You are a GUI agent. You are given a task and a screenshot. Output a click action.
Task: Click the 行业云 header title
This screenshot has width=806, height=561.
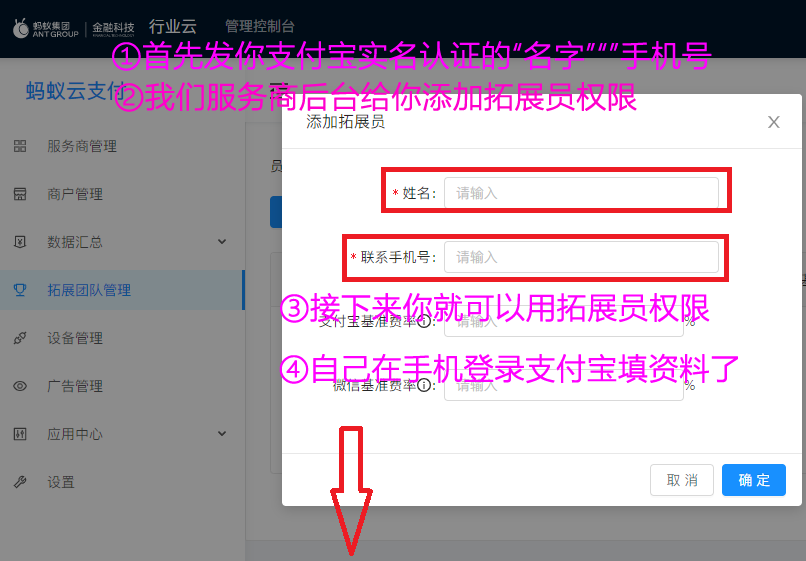[x=173, y=26]
